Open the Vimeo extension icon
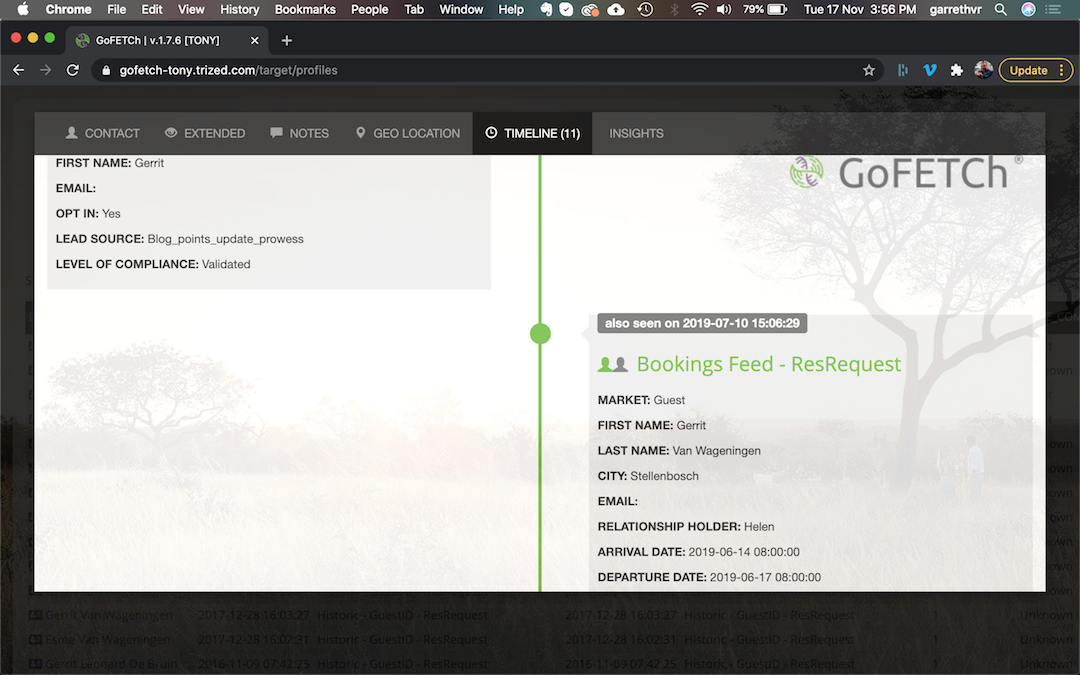1080x675 pixels. pyautogui.click(x=930, y=70)
